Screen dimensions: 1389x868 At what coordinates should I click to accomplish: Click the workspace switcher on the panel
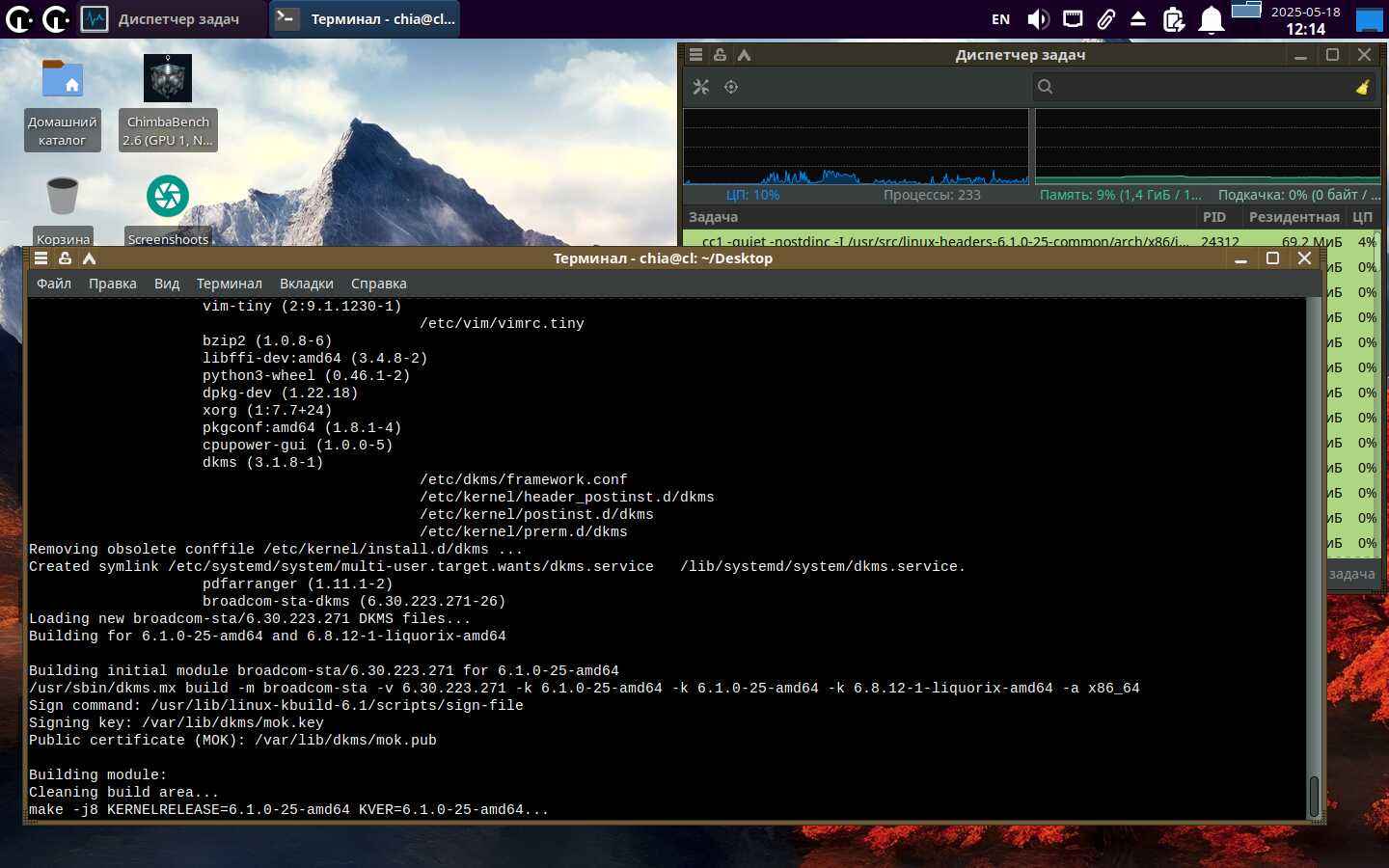pos(1246,11)
